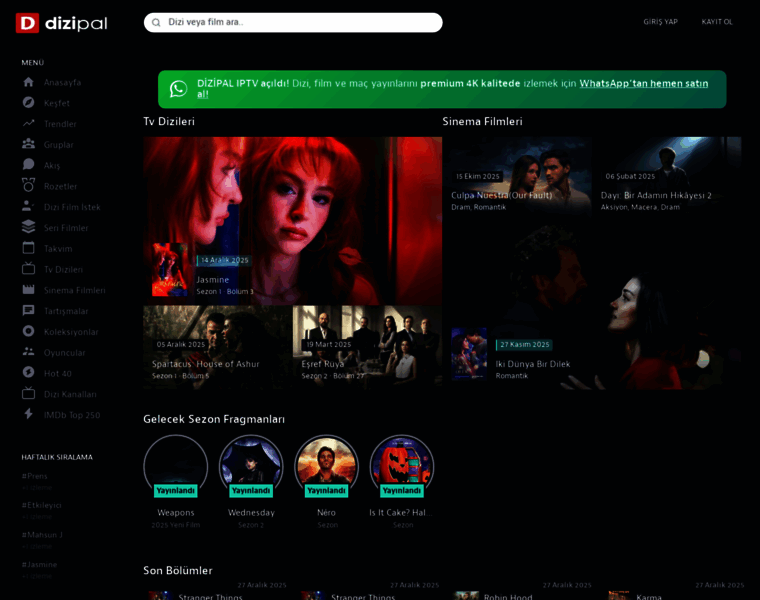This screenshot has height=600, width=760.
Task: Click the WhatsApp icon in green banner
Action: pyautogui.click(x=178, y=89)
